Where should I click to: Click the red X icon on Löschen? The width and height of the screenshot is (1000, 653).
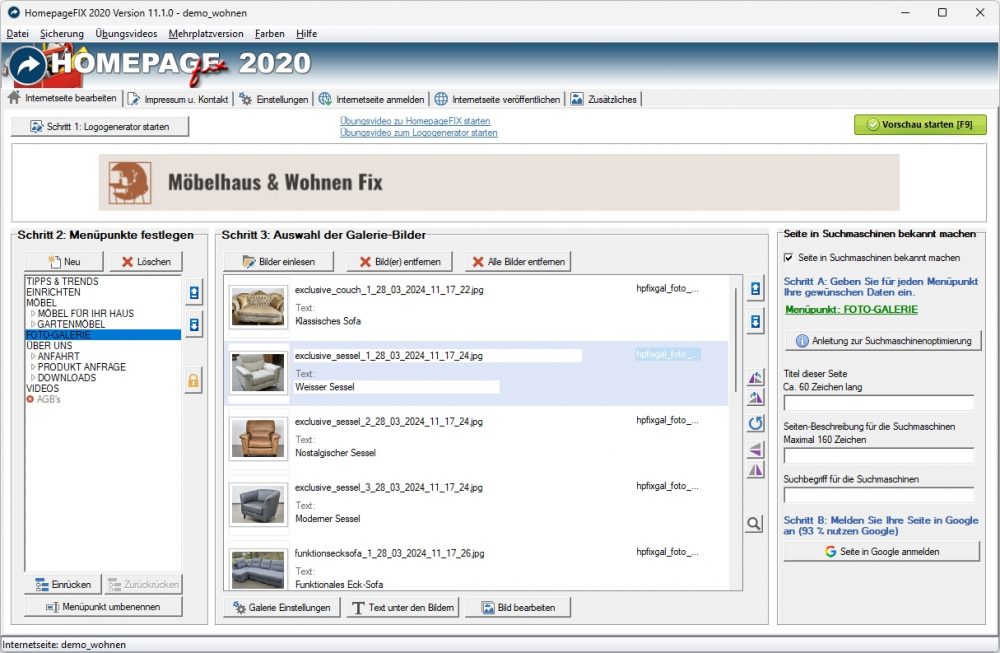pyautogui.click(x=127, y=261)
